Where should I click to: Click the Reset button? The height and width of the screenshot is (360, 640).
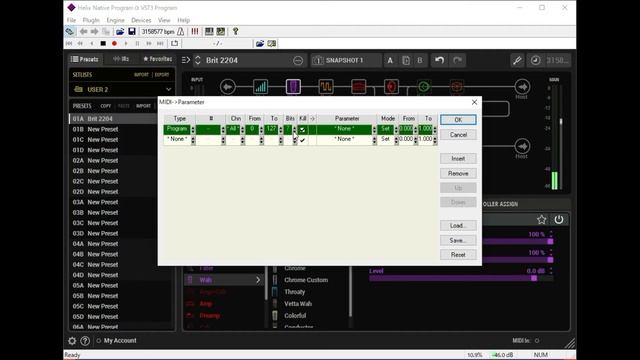tap(458, 255)
